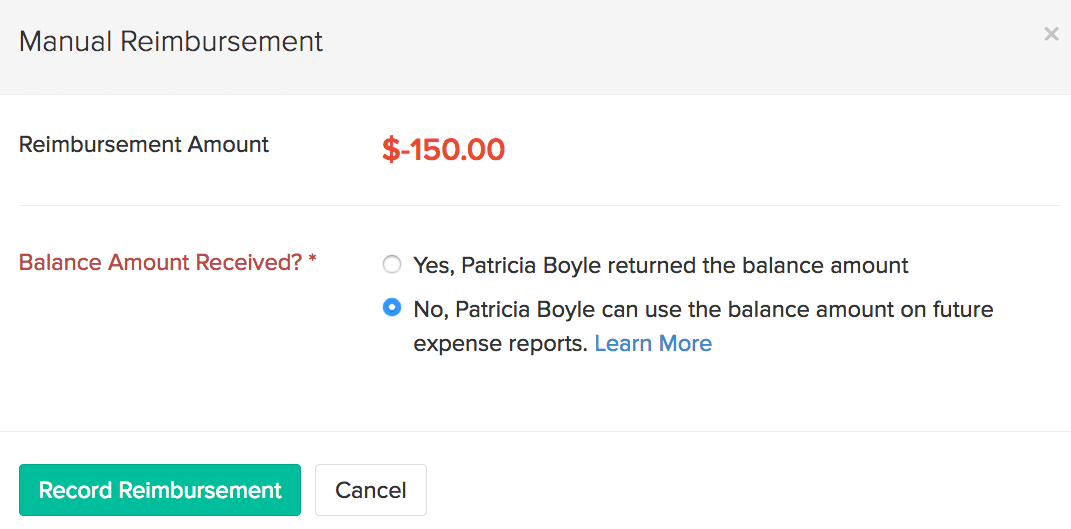The width and height of the screenshot is (1071, 529).
Task: Click the word "Reimbursement" in the green button
Action: click(x=200, y=491)
